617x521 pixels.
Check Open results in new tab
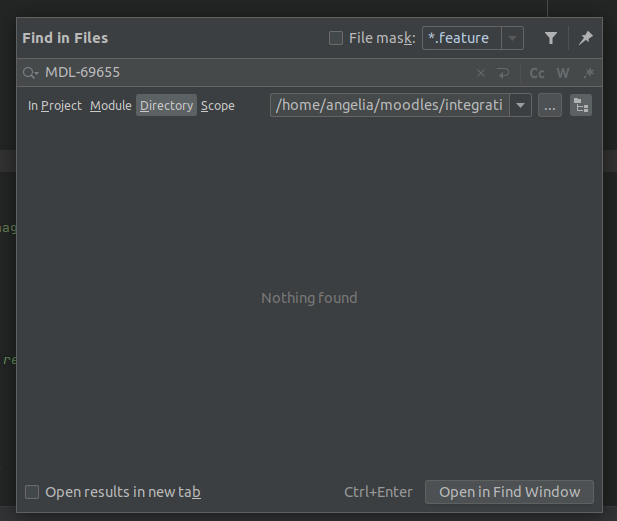32,492
